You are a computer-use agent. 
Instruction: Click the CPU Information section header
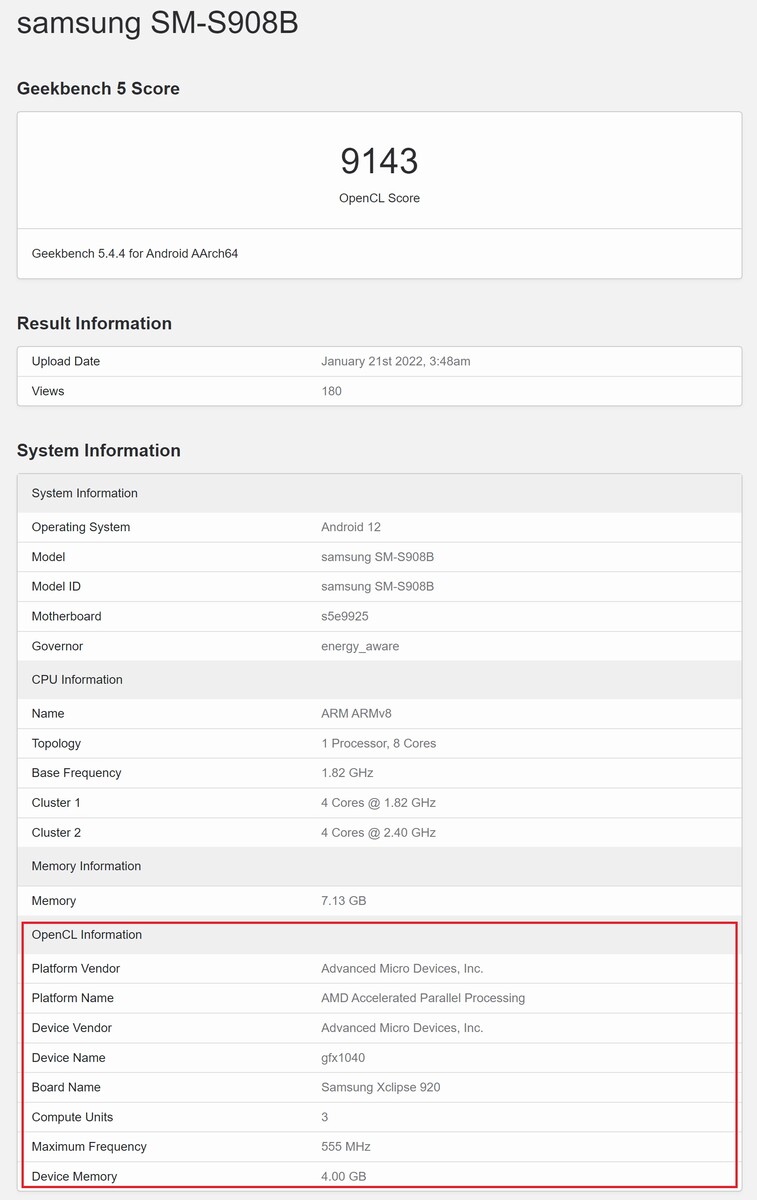(x=379, y=680)
